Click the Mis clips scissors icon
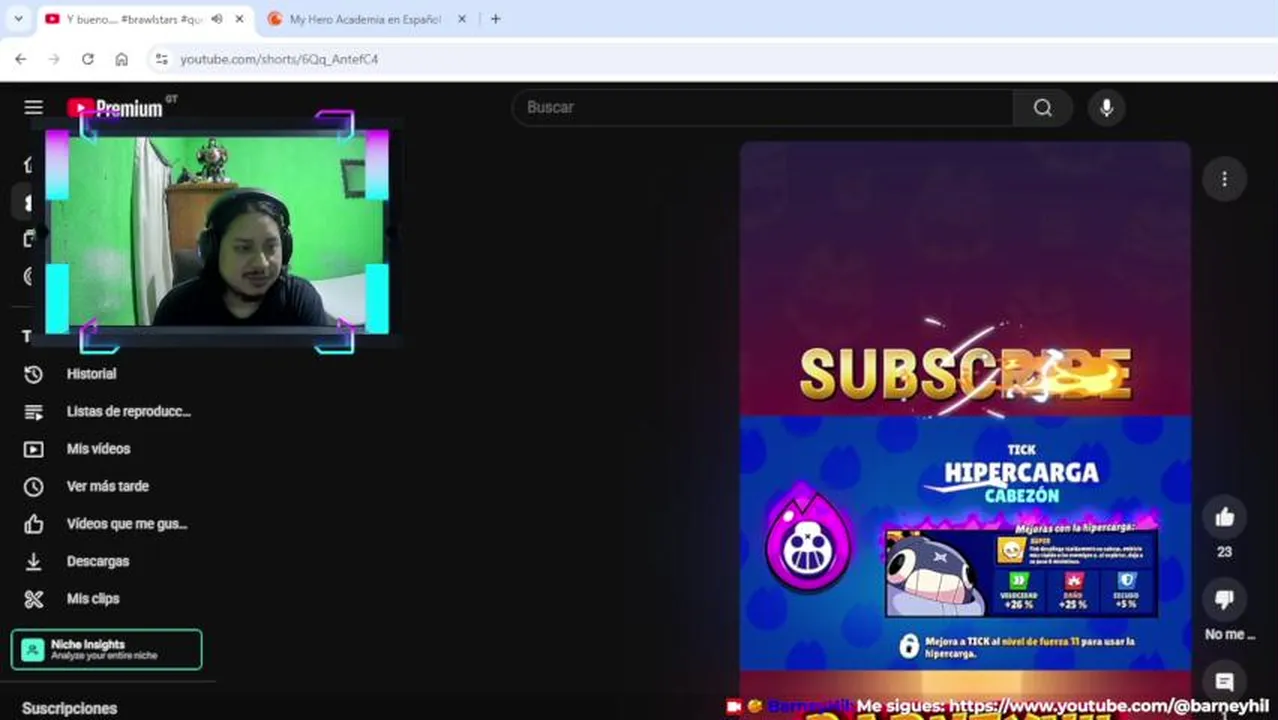The image size is (1278, 720). (34, 599)
